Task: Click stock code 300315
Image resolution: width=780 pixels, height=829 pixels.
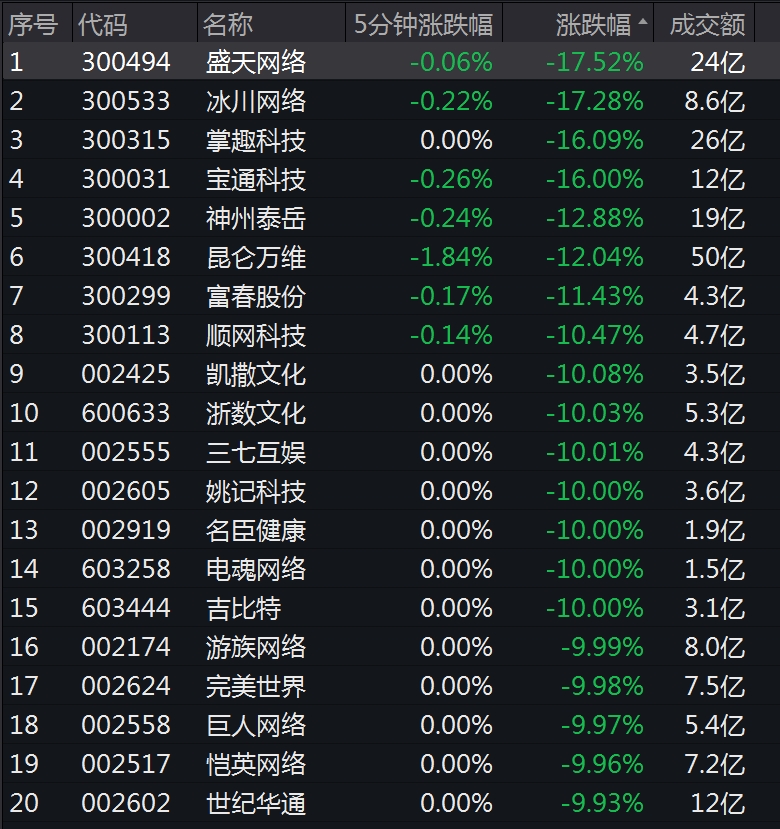Action: (x=126, y=140)
